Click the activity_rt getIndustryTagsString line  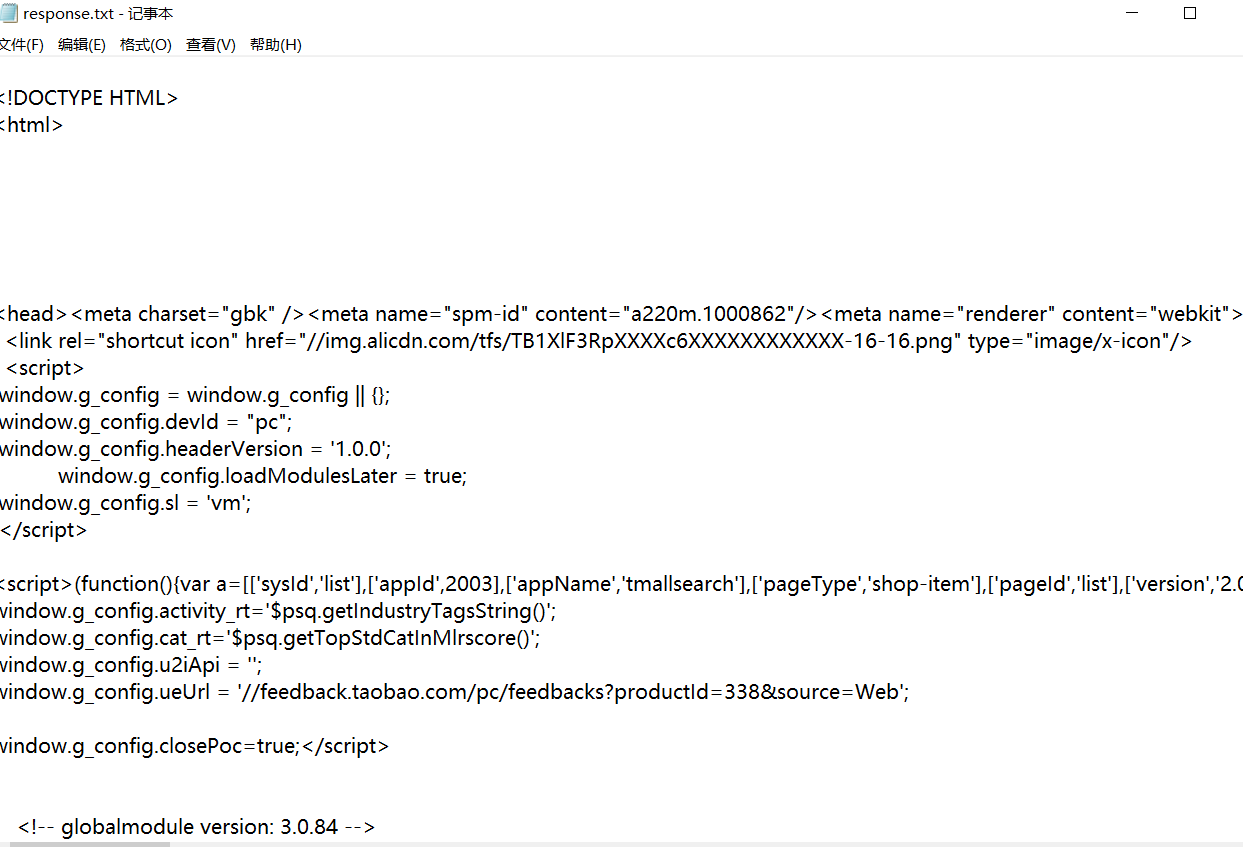click(278, 611)
